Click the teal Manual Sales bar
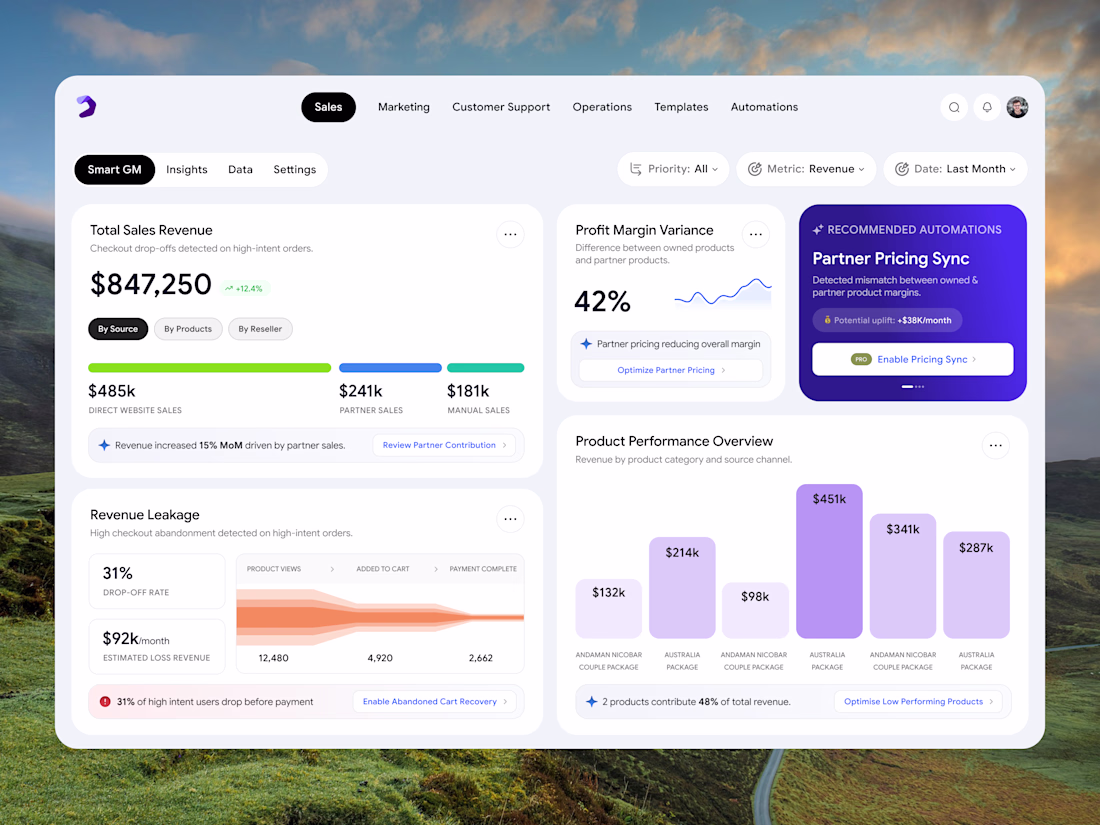This screenshot has height=825, width=1100. point(485,368)
